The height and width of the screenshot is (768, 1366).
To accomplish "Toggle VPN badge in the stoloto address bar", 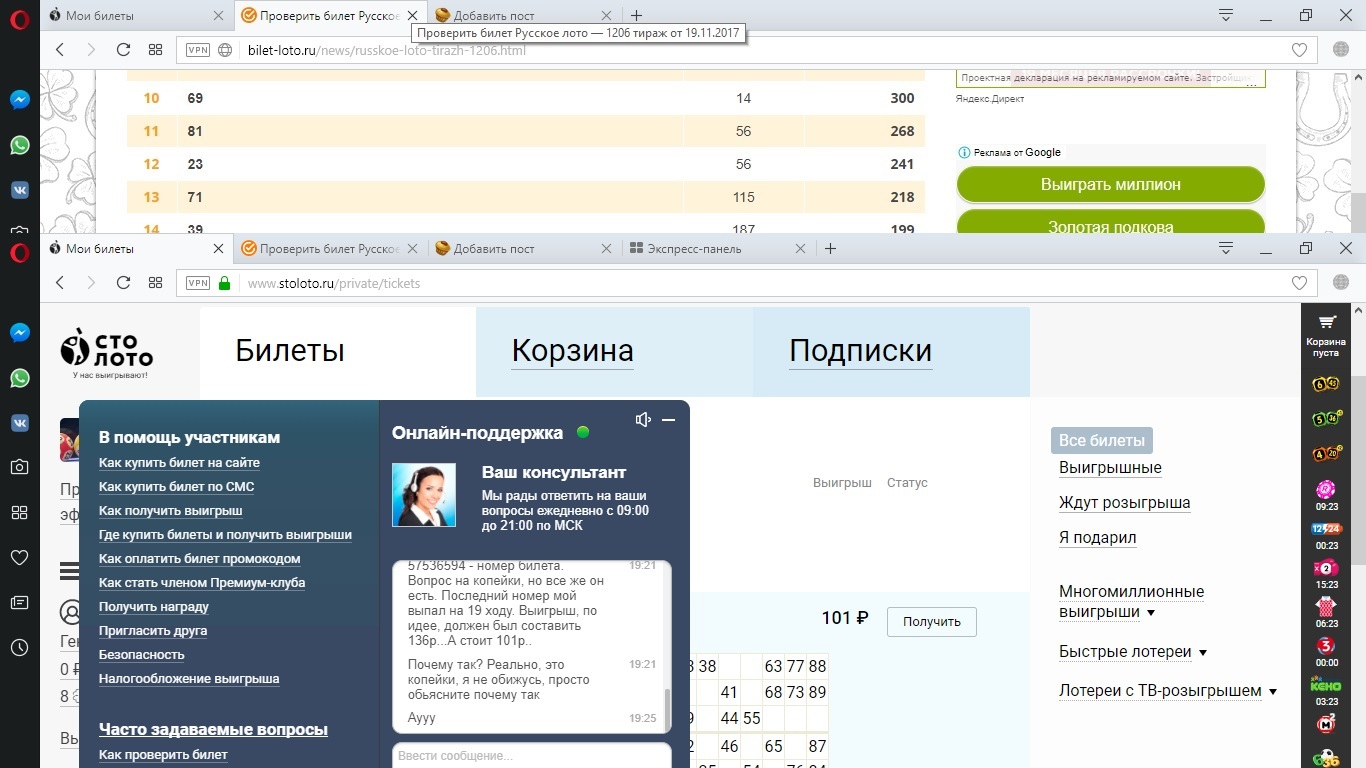I will pos(198,283).
